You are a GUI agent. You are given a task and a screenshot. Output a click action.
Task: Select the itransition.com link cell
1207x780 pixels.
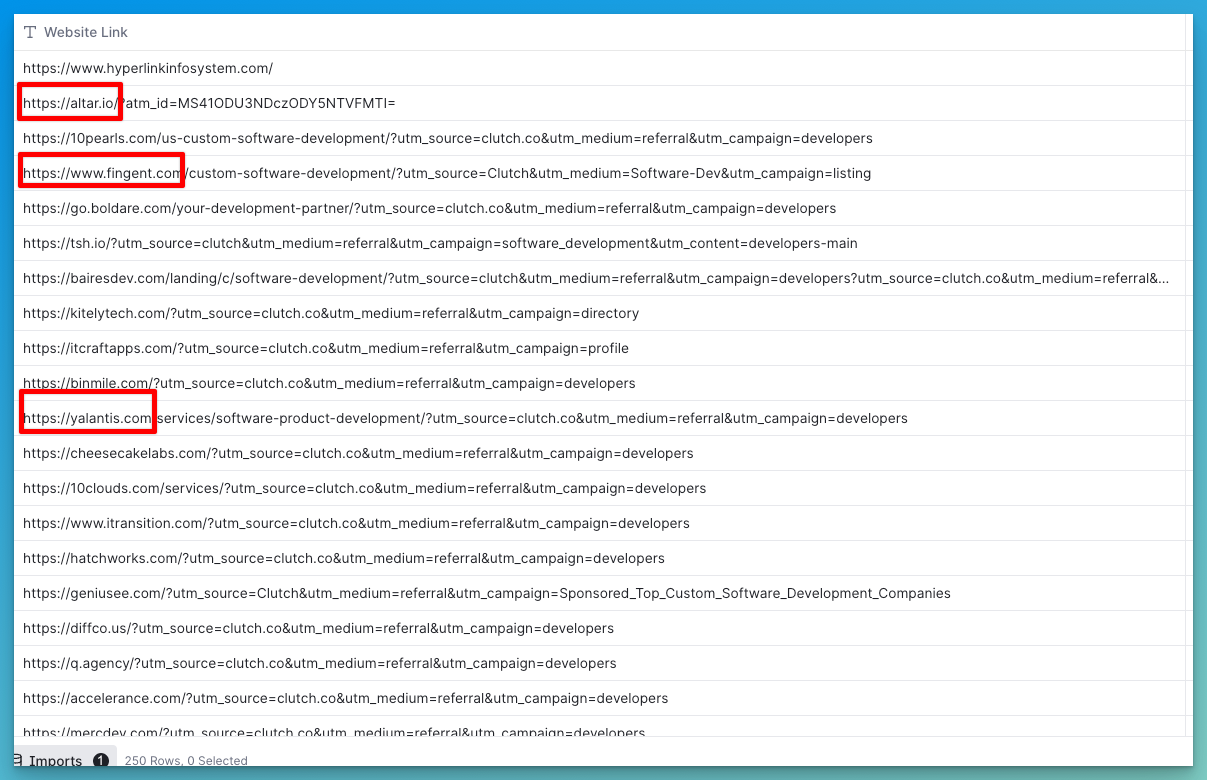(599, 523)
